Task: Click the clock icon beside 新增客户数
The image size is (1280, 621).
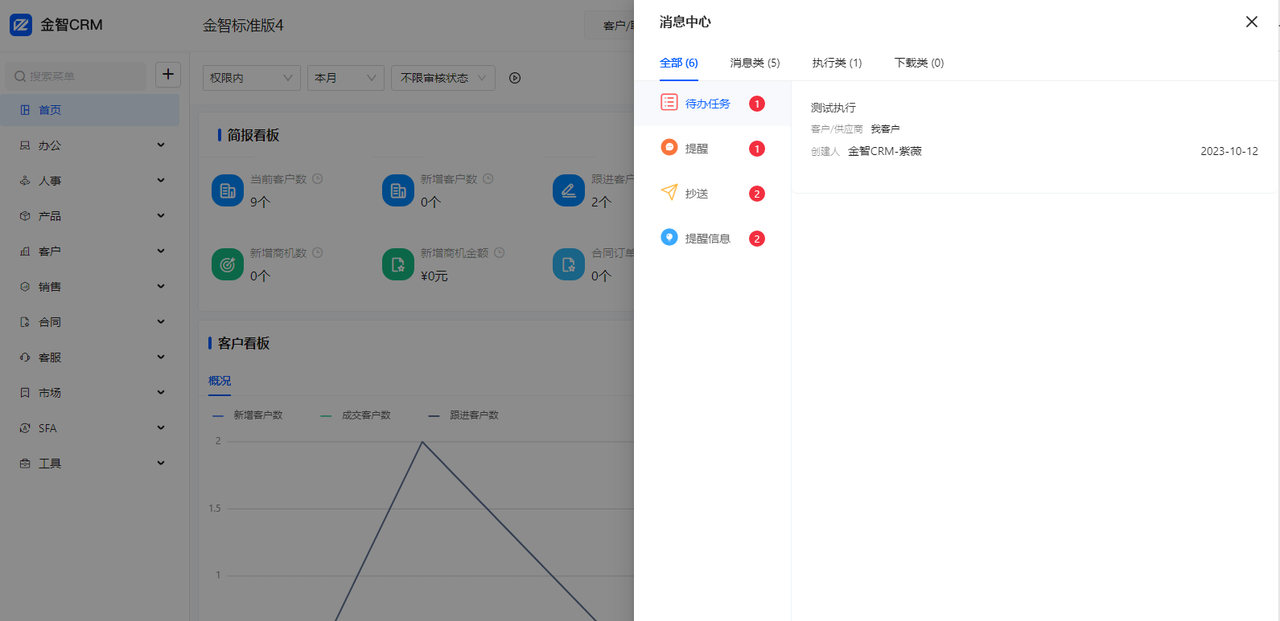Action: [x=488, y=179]
